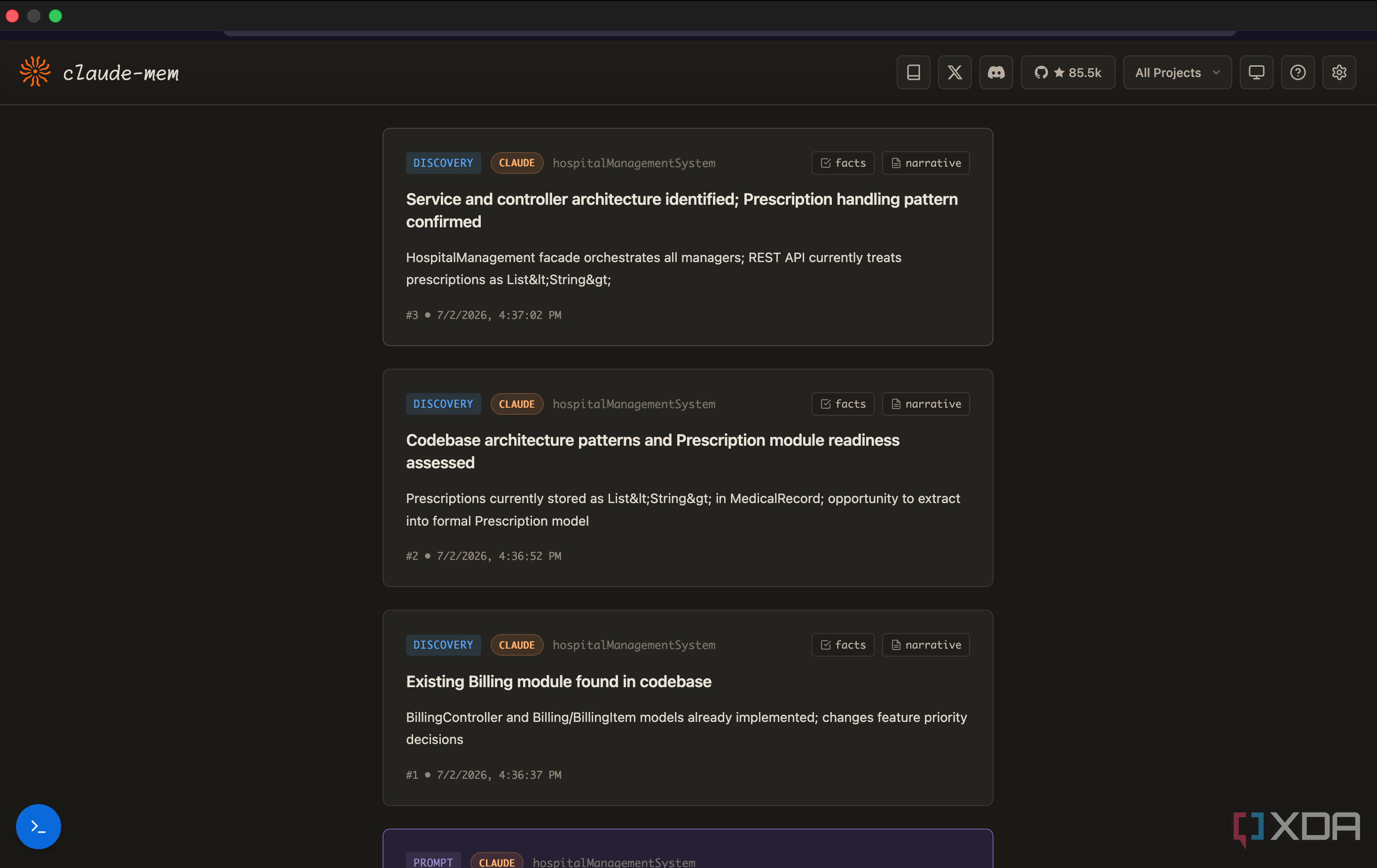Click timestamp '#2 • 7/2/2026, 4:36:52 PM'
The height and width of the screenshot is (868, 1377).
[483, 556]
